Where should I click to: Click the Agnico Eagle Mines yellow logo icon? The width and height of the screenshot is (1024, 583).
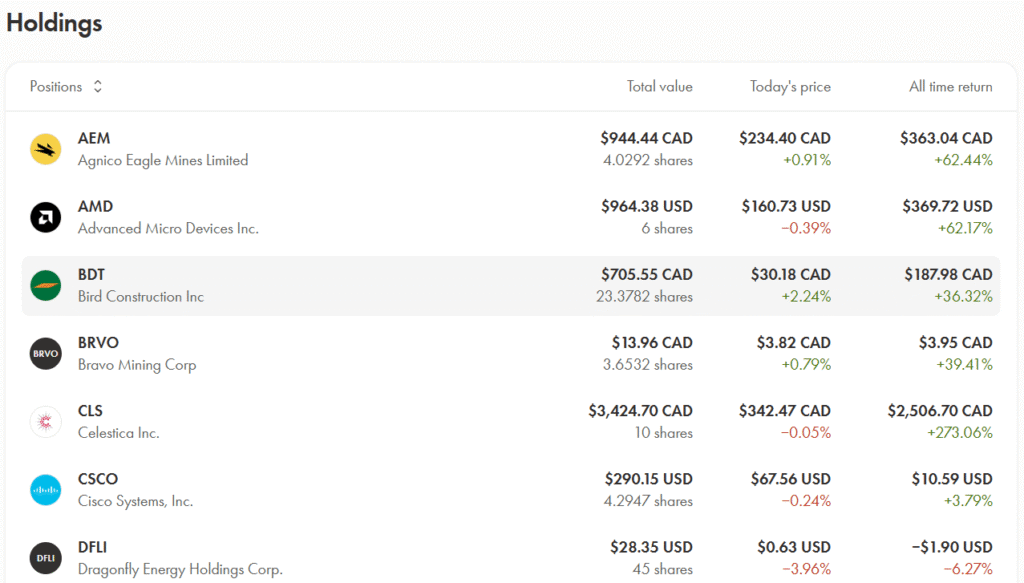point(46,149)
